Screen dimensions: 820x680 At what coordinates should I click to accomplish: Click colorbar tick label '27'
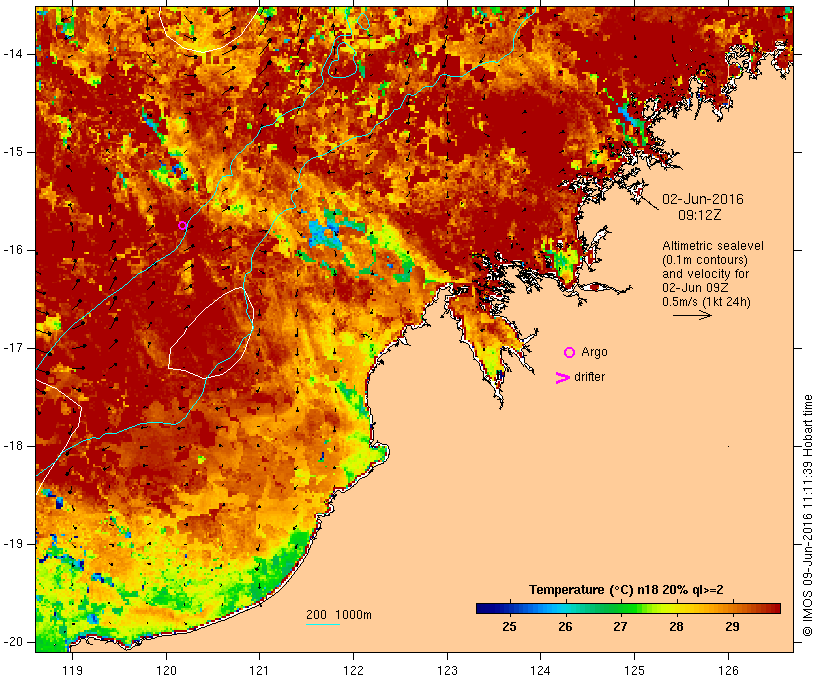620,626
